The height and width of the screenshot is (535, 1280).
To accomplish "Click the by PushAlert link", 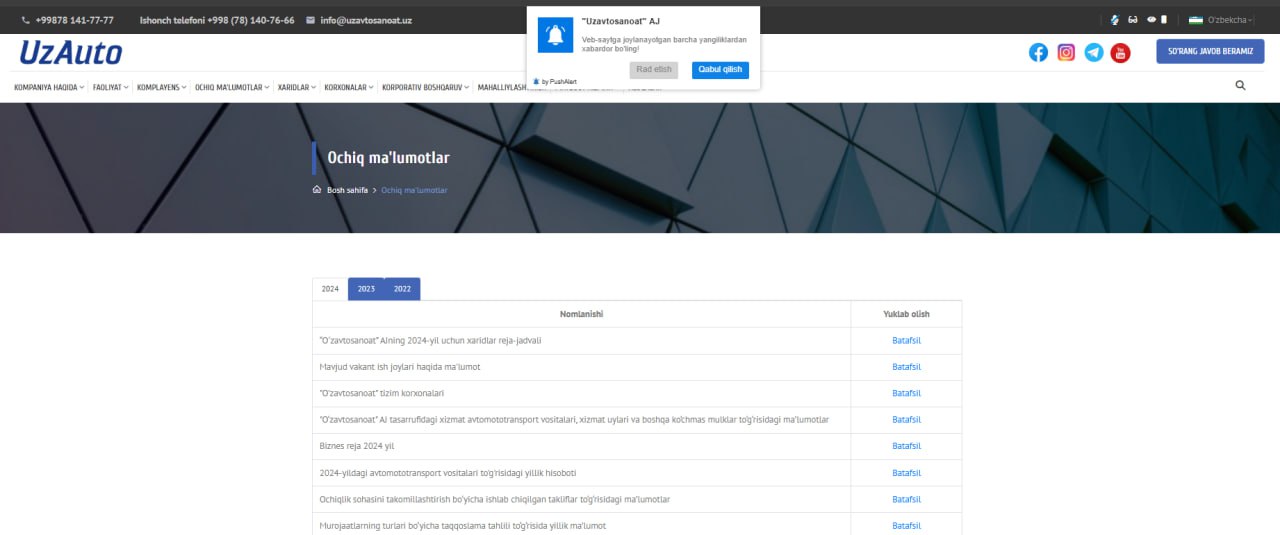I will click(x=555, y=82).
